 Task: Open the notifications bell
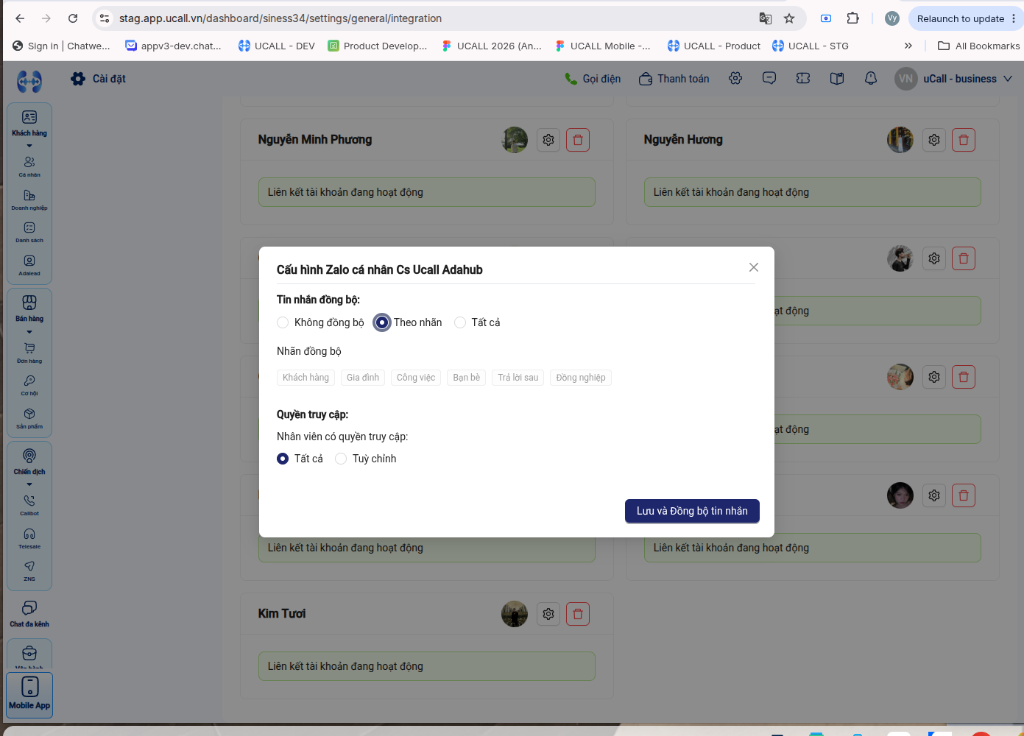[x=871, y=78]
